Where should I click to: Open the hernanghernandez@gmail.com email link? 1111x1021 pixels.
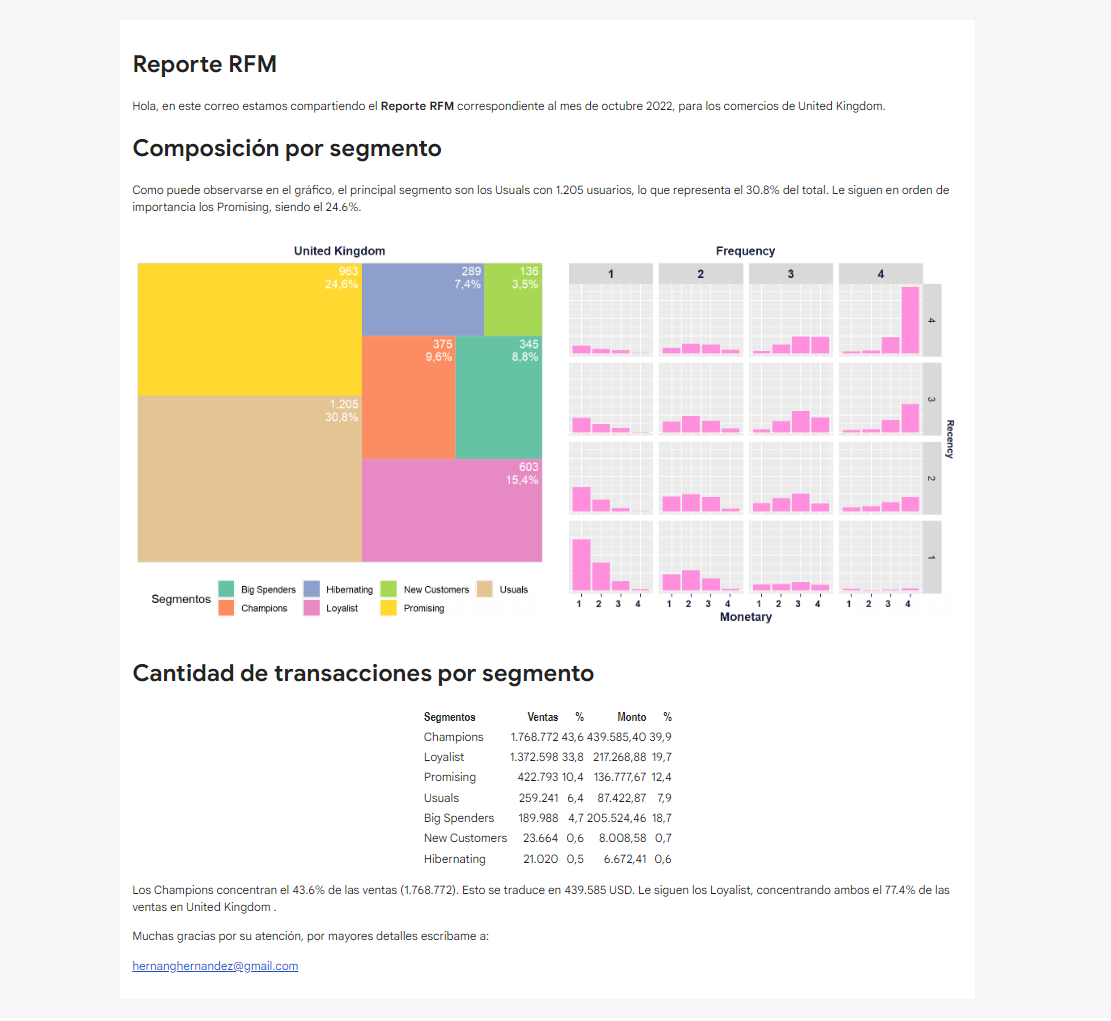[215, 966]
